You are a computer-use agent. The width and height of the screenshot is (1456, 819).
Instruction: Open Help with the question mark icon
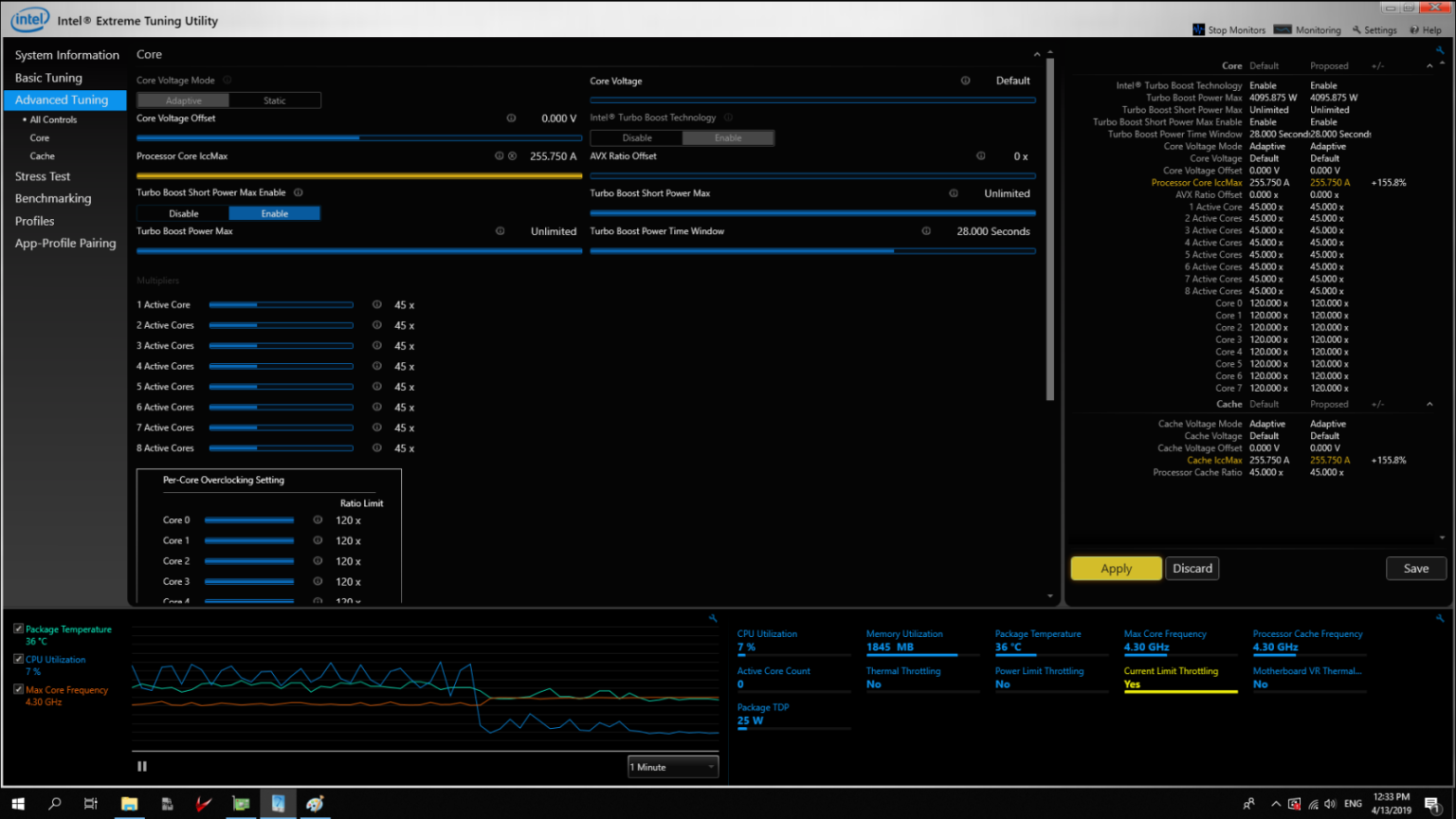[x=1414, y=29]
